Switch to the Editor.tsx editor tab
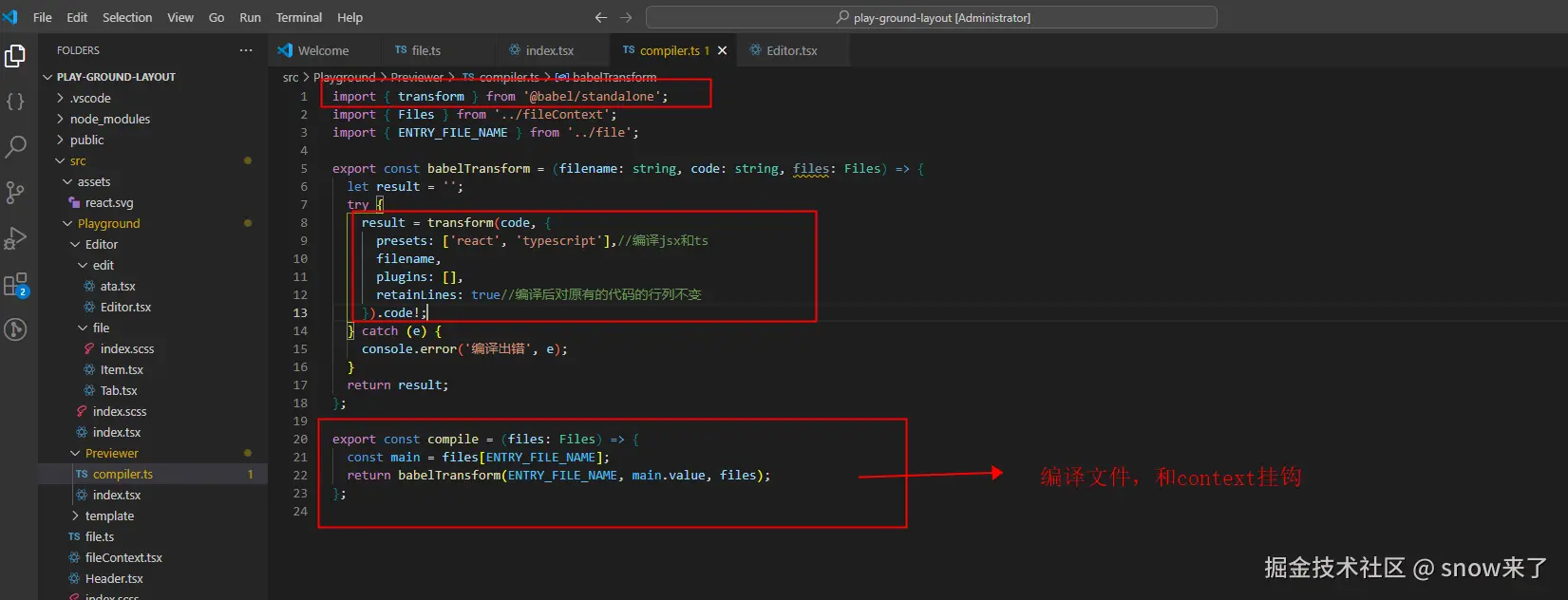1568x600 pixels. click(792, 50)
